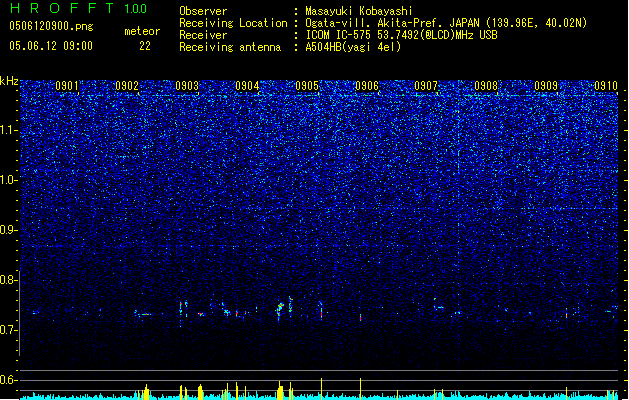Click the kHz axis unit label

click(9, 81)
